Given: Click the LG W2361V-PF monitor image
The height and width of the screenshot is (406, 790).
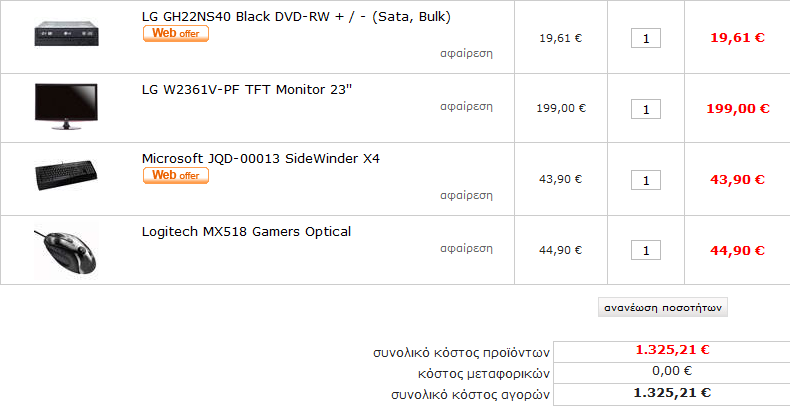Looking at the screenshot, I should 67,107.
